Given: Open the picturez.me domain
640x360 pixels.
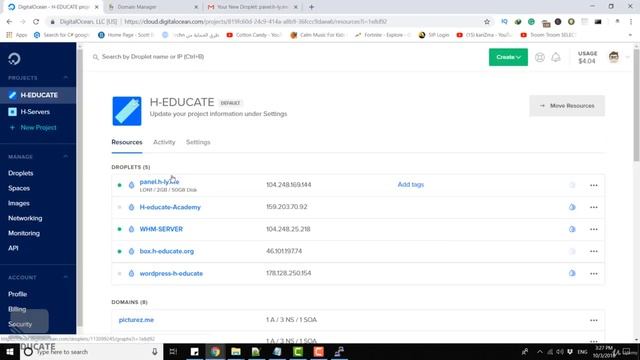Looking at the screenshot, I should [x=136, y=320].
